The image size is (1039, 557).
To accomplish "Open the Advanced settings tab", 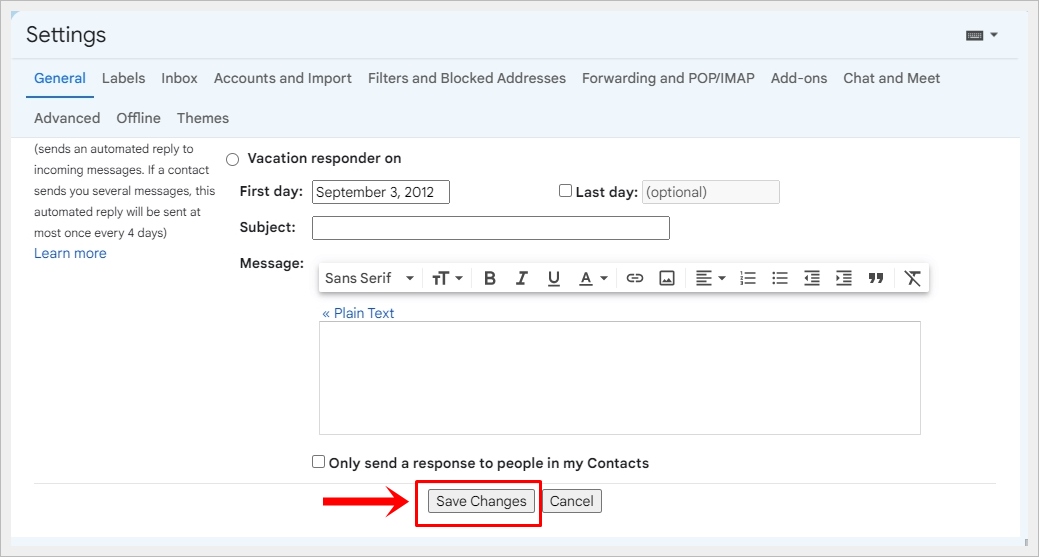I will [67, 118].
